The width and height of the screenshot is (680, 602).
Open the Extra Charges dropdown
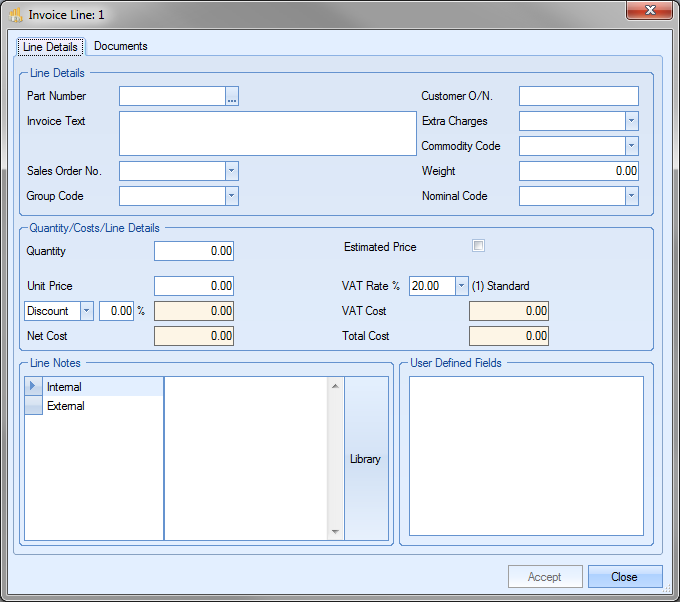pos(631,121)
